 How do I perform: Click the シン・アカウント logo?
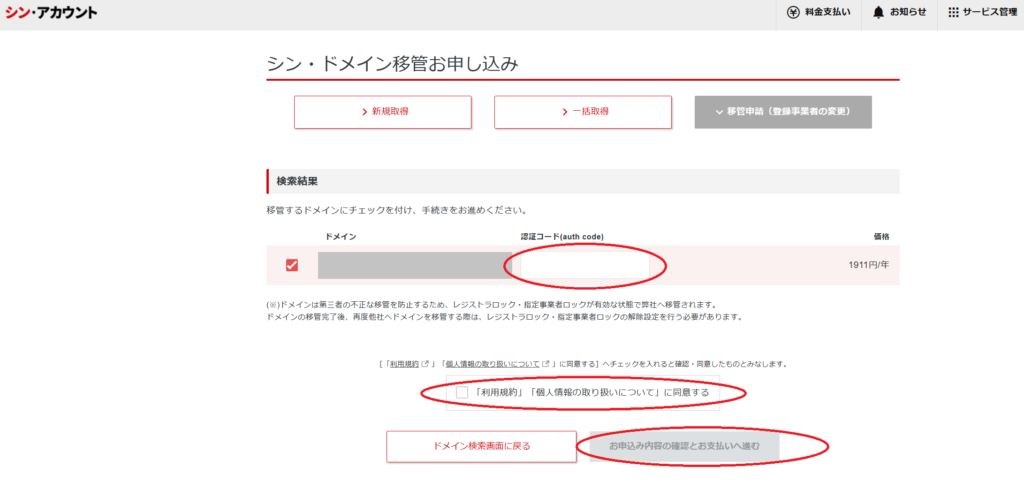(x=50, y=12)
